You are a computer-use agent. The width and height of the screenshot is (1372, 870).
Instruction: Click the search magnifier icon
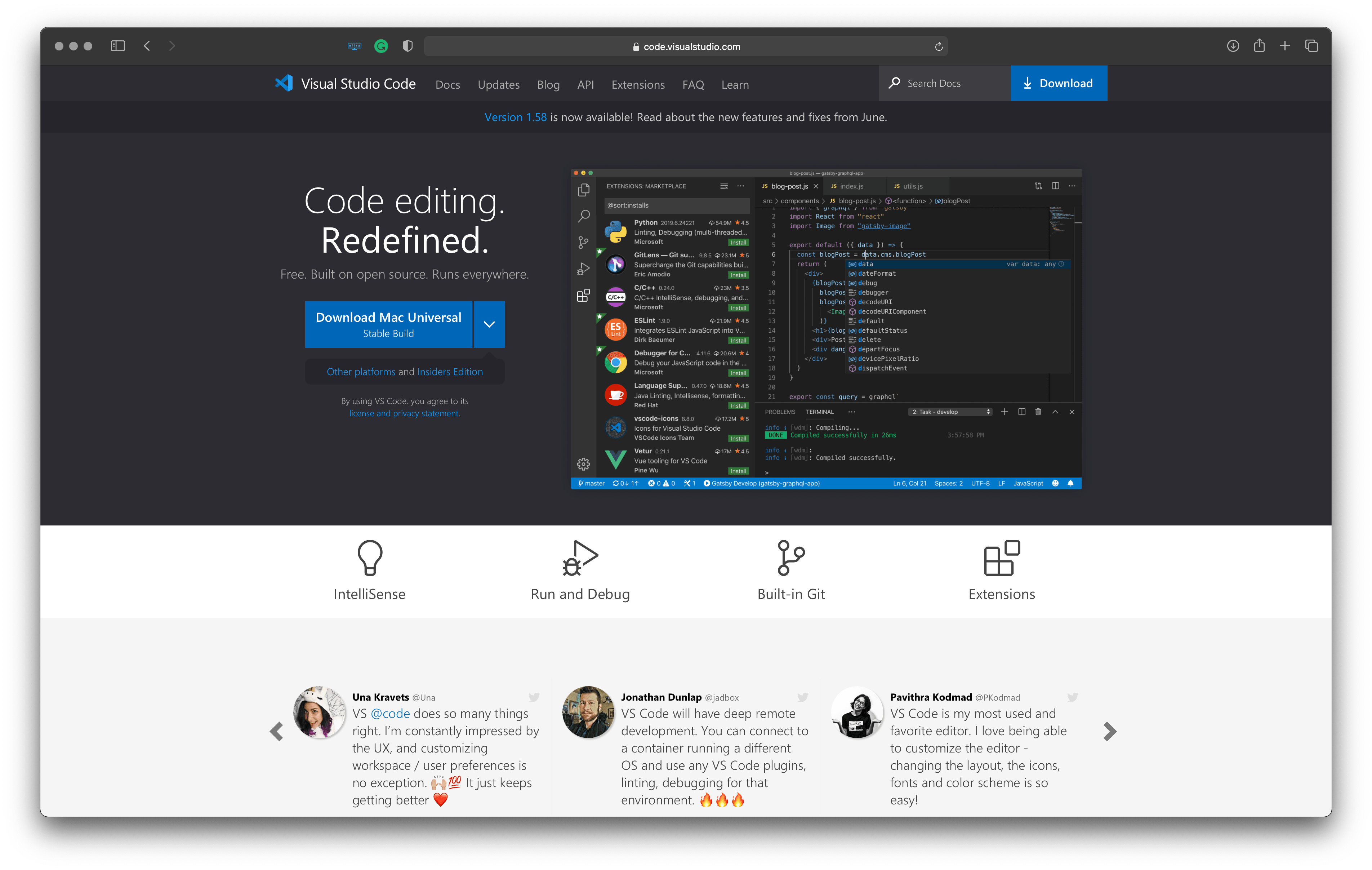click(x=895, y=83)
